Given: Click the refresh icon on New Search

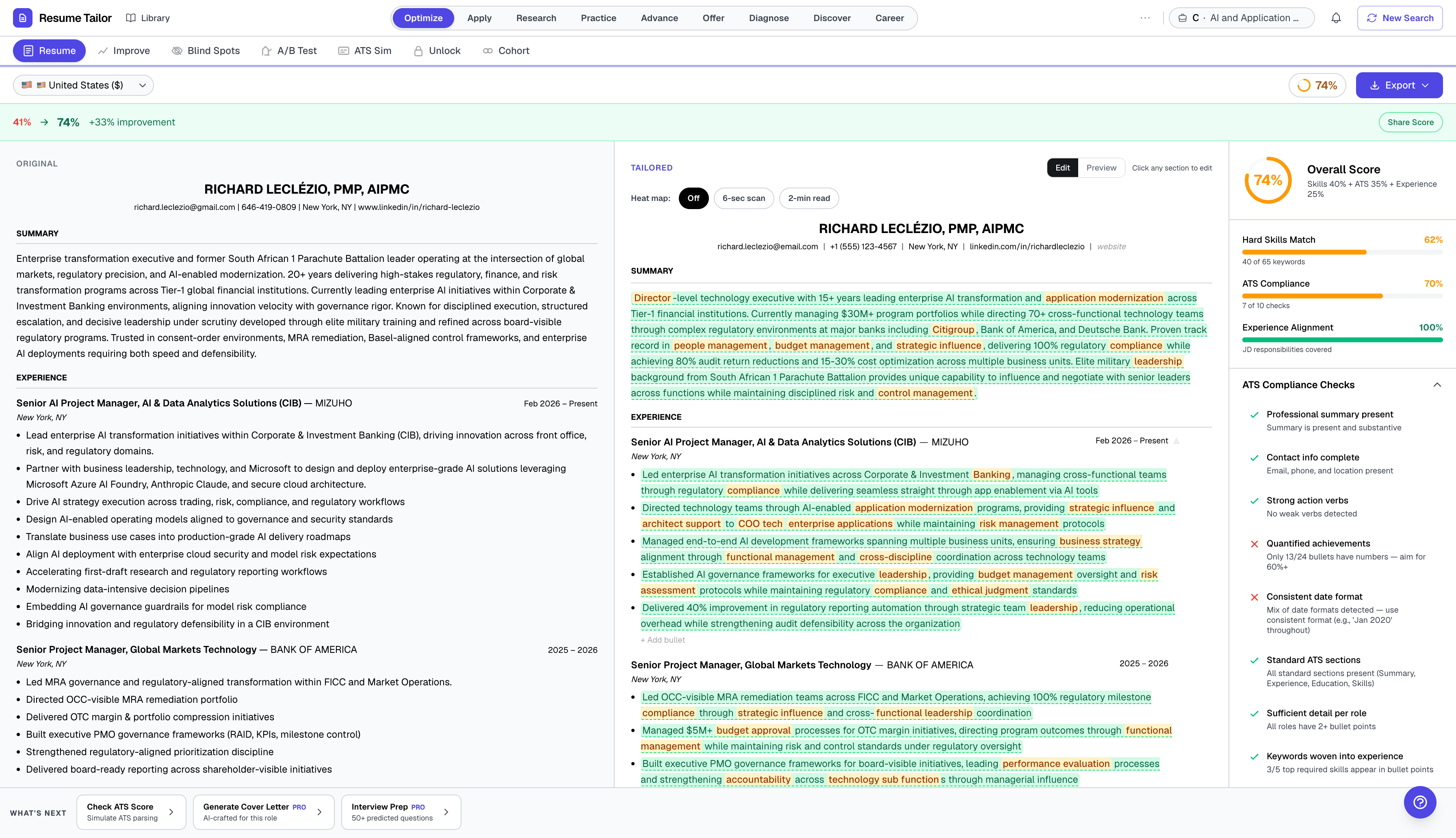Looking at the screenshot, I should tap(1372, 18).
